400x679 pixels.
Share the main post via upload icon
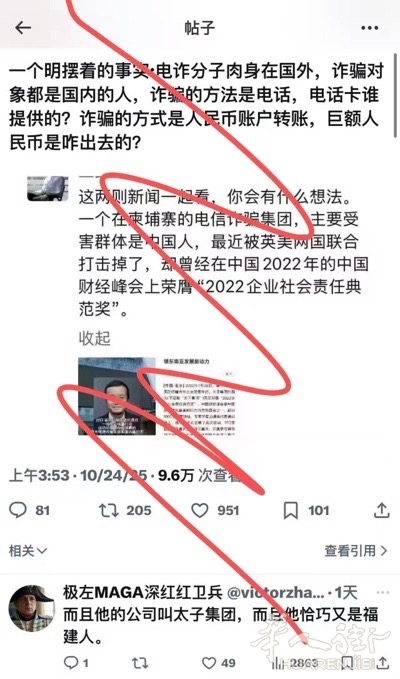tap(381, 510)
